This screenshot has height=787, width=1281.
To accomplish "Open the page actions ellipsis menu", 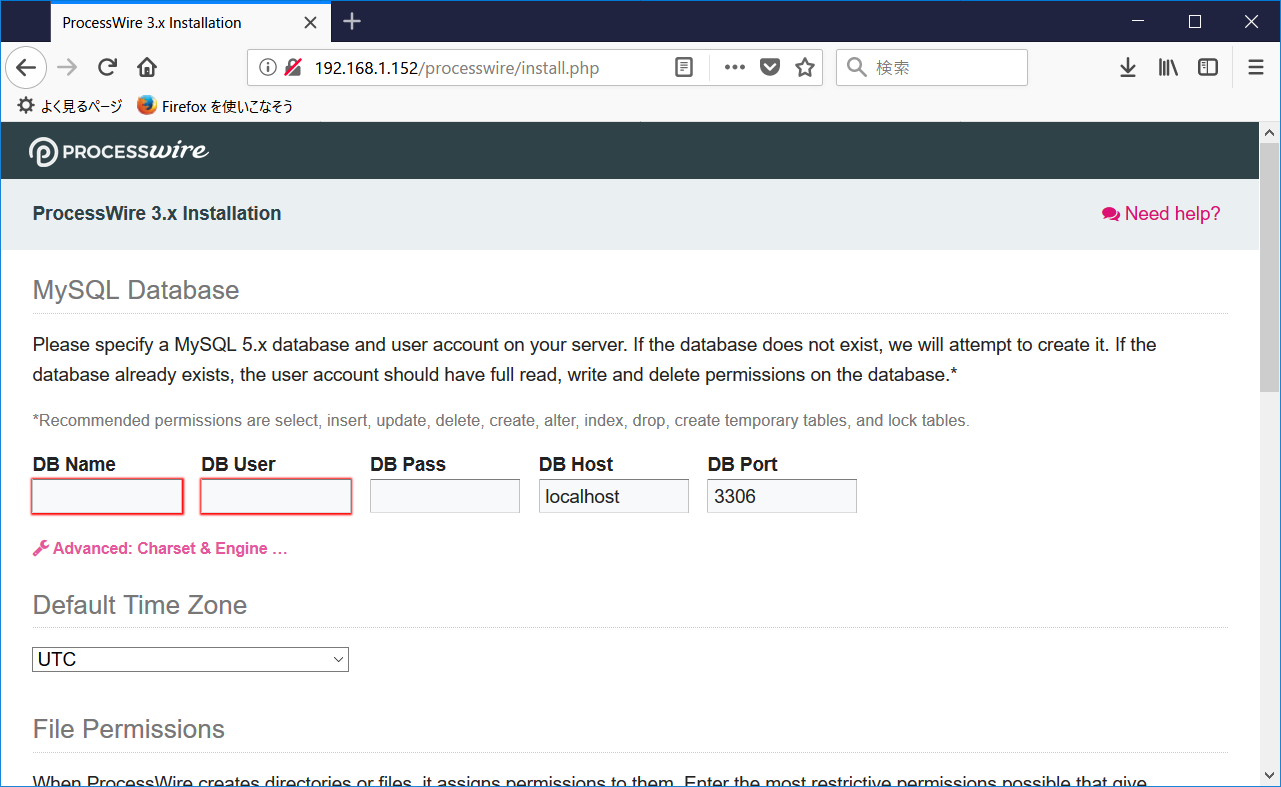I will (734, 67).
